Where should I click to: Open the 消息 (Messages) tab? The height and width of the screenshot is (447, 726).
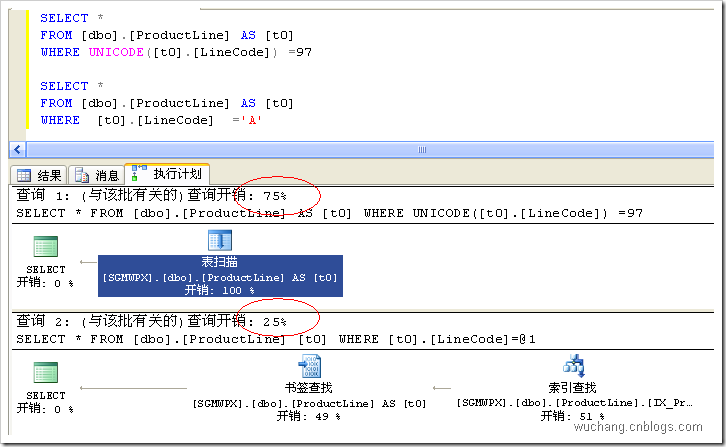96,175
